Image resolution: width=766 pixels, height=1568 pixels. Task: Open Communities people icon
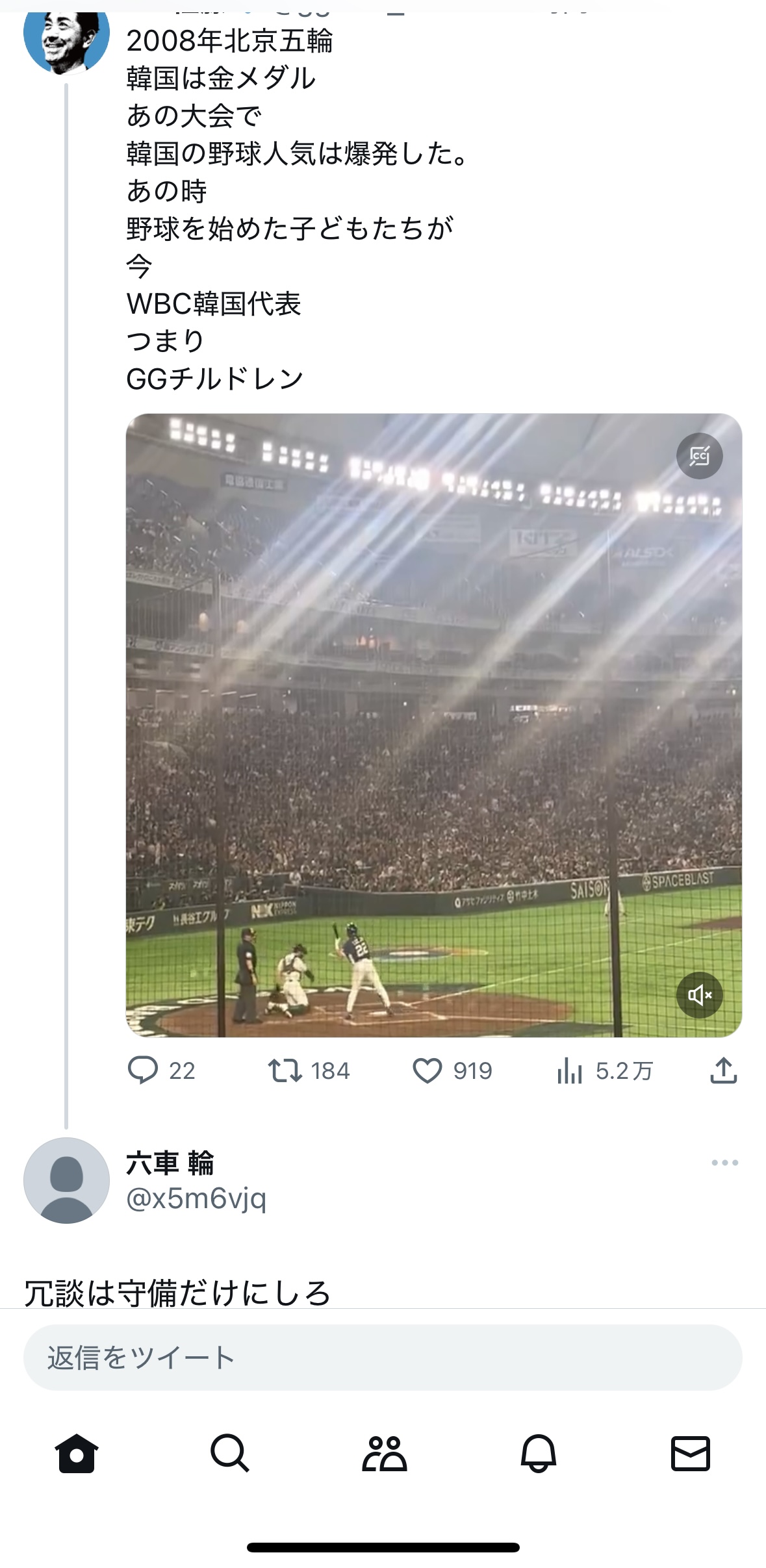[384, 1453]
